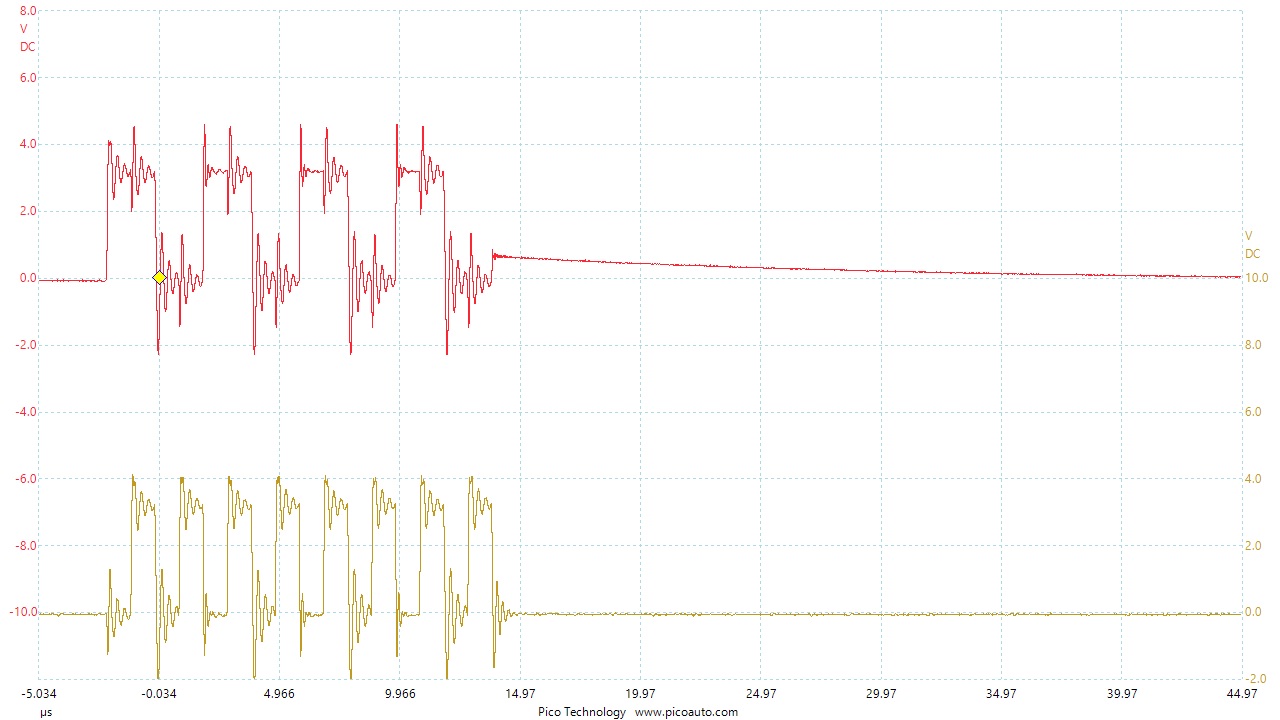
Task: Click the red 2.0 axis value
Action: pyautogui.click(x=28, y=211)
